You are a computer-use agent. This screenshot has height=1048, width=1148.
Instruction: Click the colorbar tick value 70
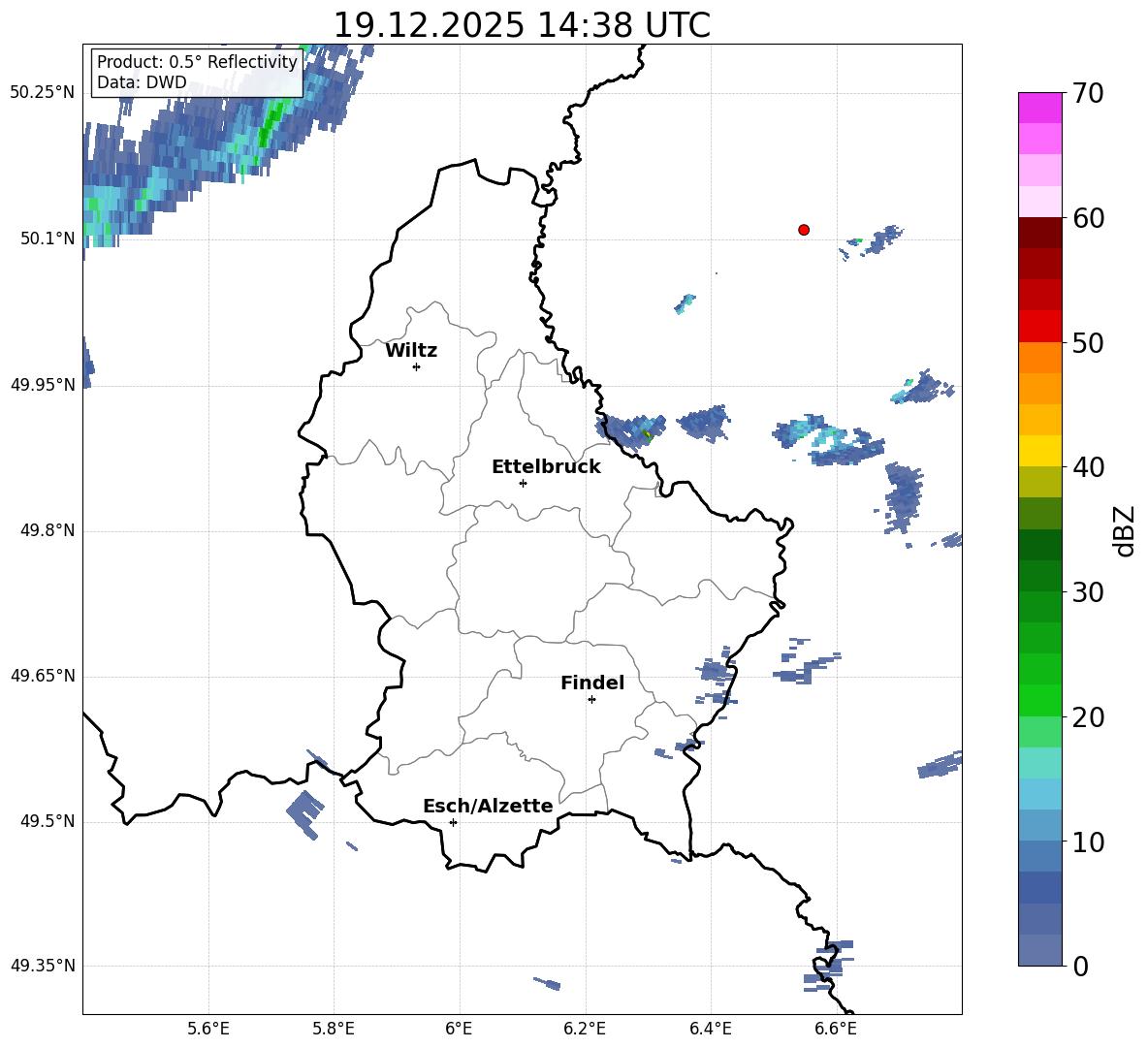pos(1088,93)
